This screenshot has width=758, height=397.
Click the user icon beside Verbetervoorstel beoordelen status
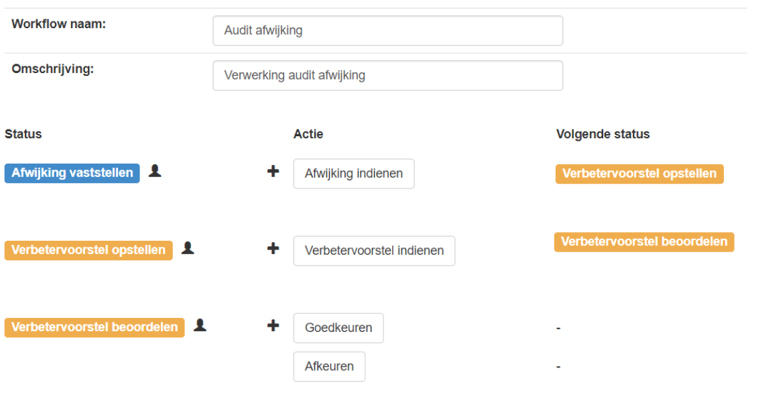200,325
